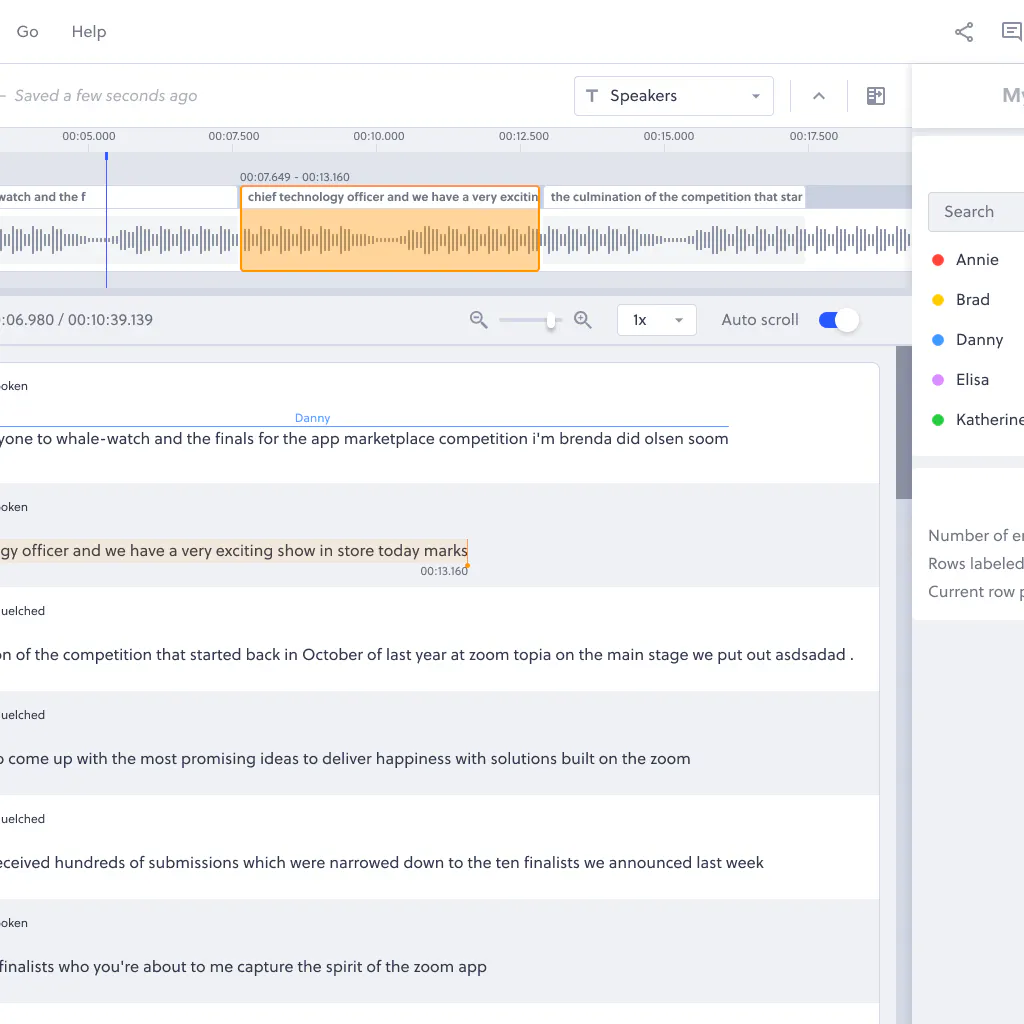This screenshot has height=1024, width=1024.
Task: Open the comments icon at top right
Action: 1011,32
